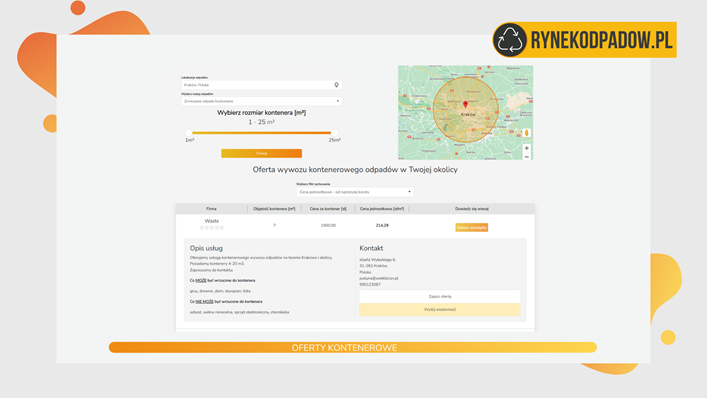Click the Wyślij wiadomość button

pos(440,310)
